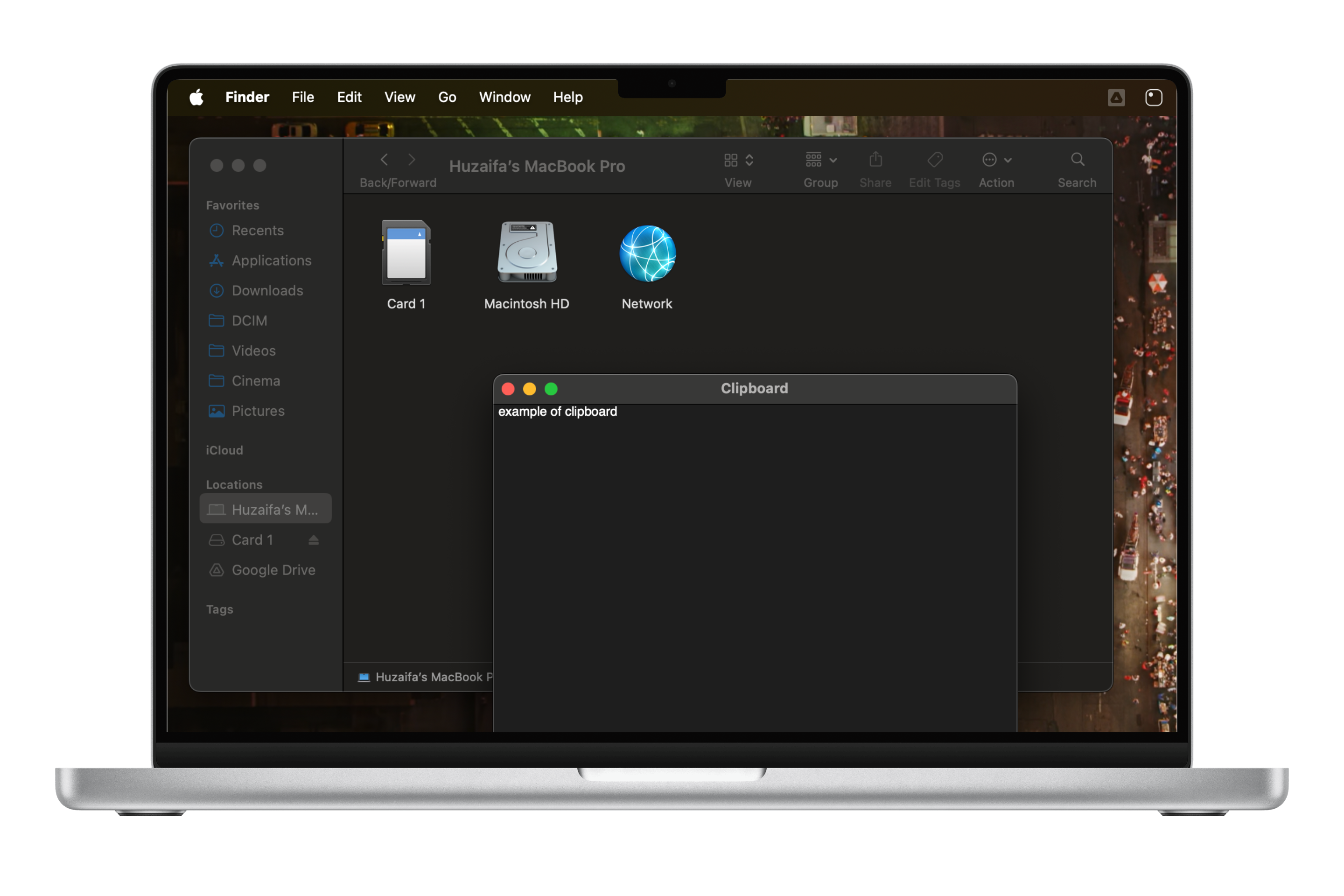This screenshot has width=1344, height=896.
Task: Open the Go menu
Action: tap(447, 97)
